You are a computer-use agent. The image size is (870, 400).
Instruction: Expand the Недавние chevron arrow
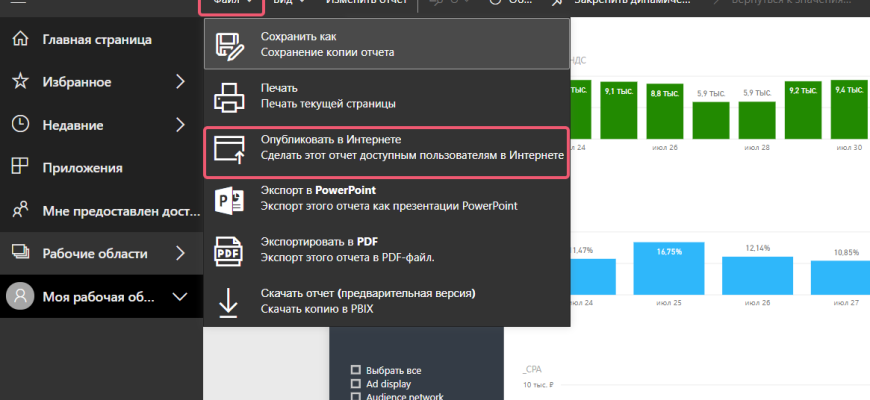[x=180, y=124]
